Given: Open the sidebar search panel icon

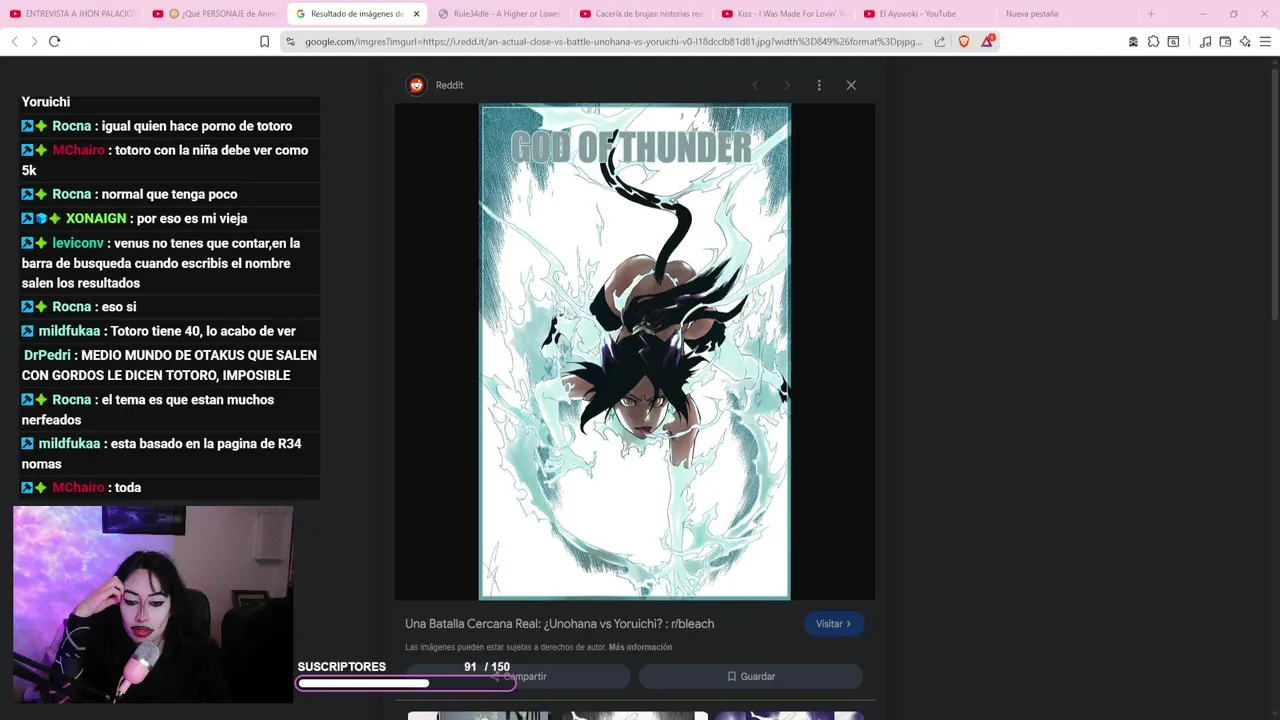Looking at the screenshot, I should point(1173,41).
